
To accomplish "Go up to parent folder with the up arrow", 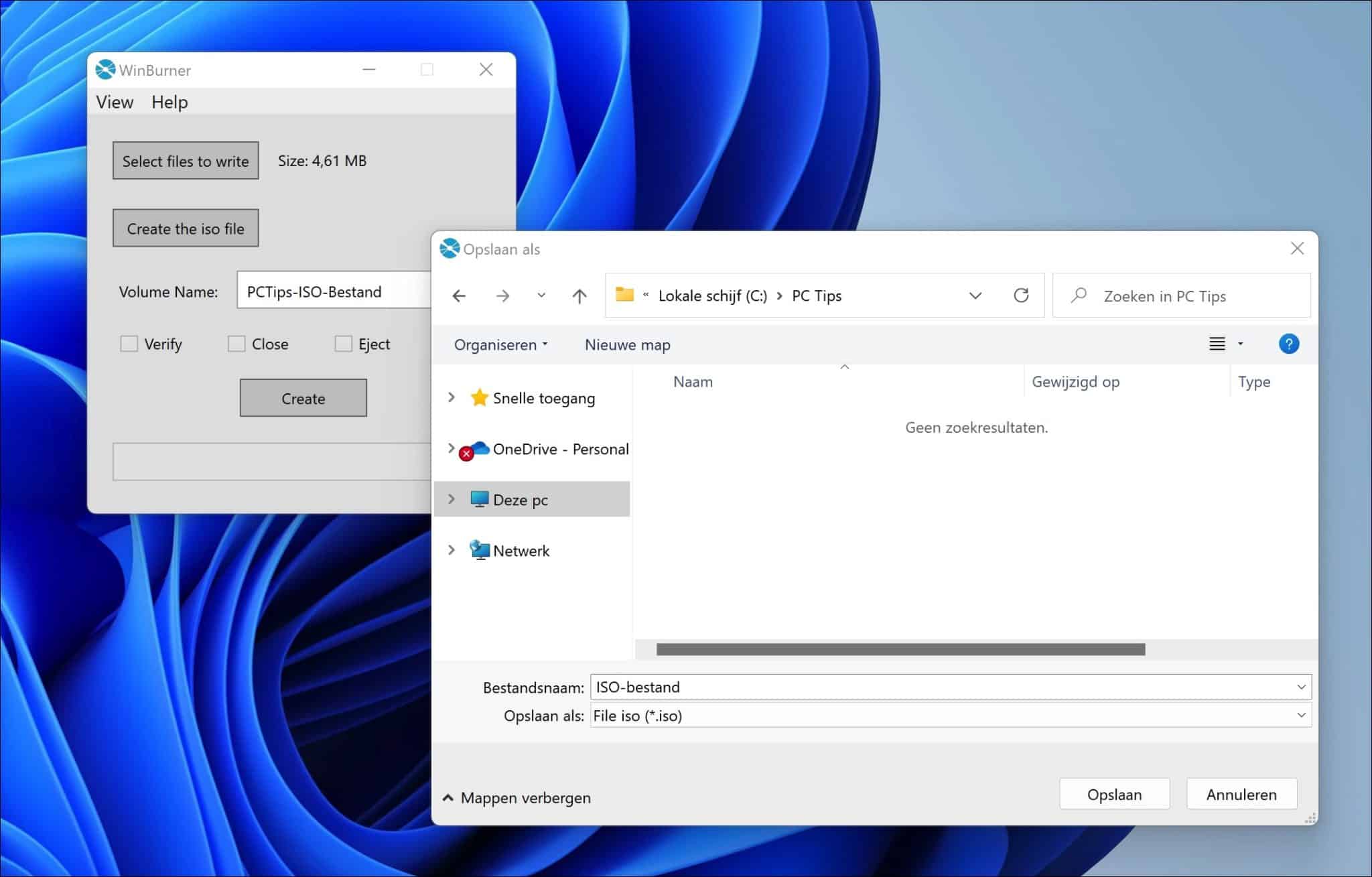I will (x=578, y=295).
